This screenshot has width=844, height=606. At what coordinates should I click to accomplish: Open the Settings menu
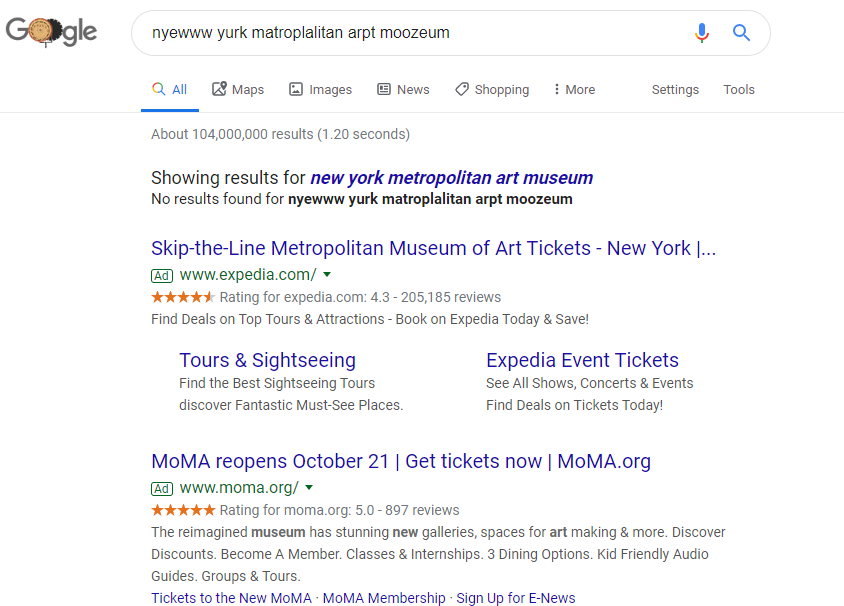click(x=675, y=89)
